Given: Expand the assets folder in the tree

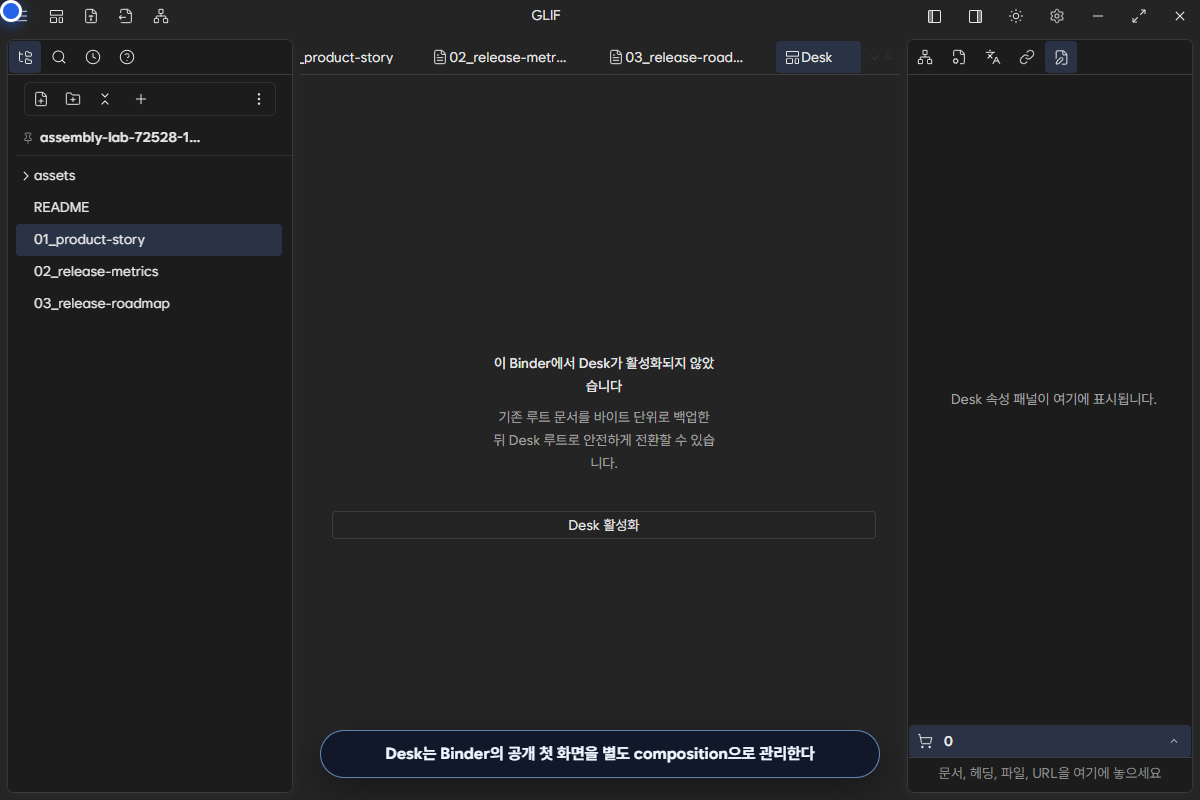Looking at the screenshot, I should coord(149,175).
